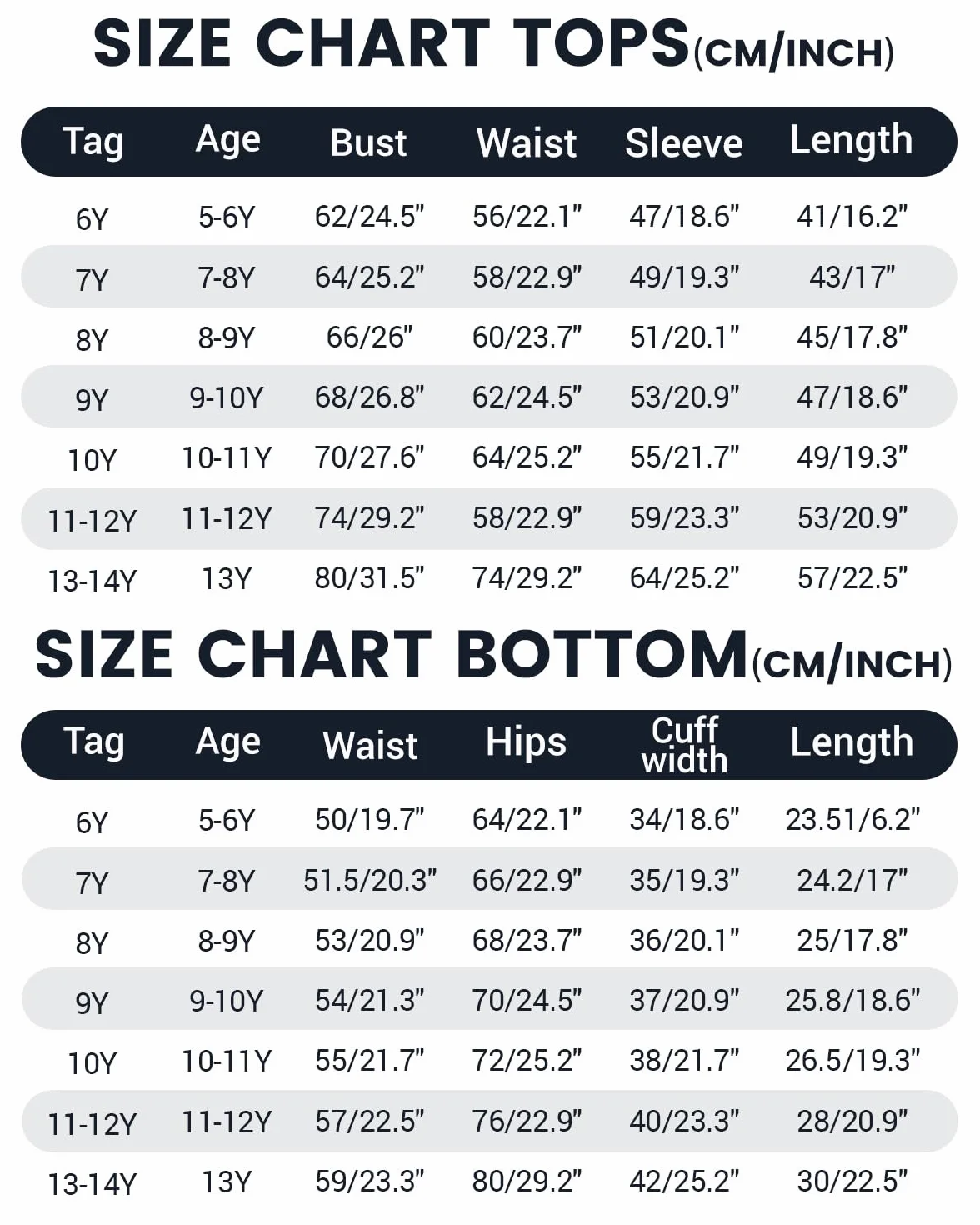Click the 42/25.2" cuff width value
Viewport: 980px width, 1225px height.
(x=684, y=1182)
